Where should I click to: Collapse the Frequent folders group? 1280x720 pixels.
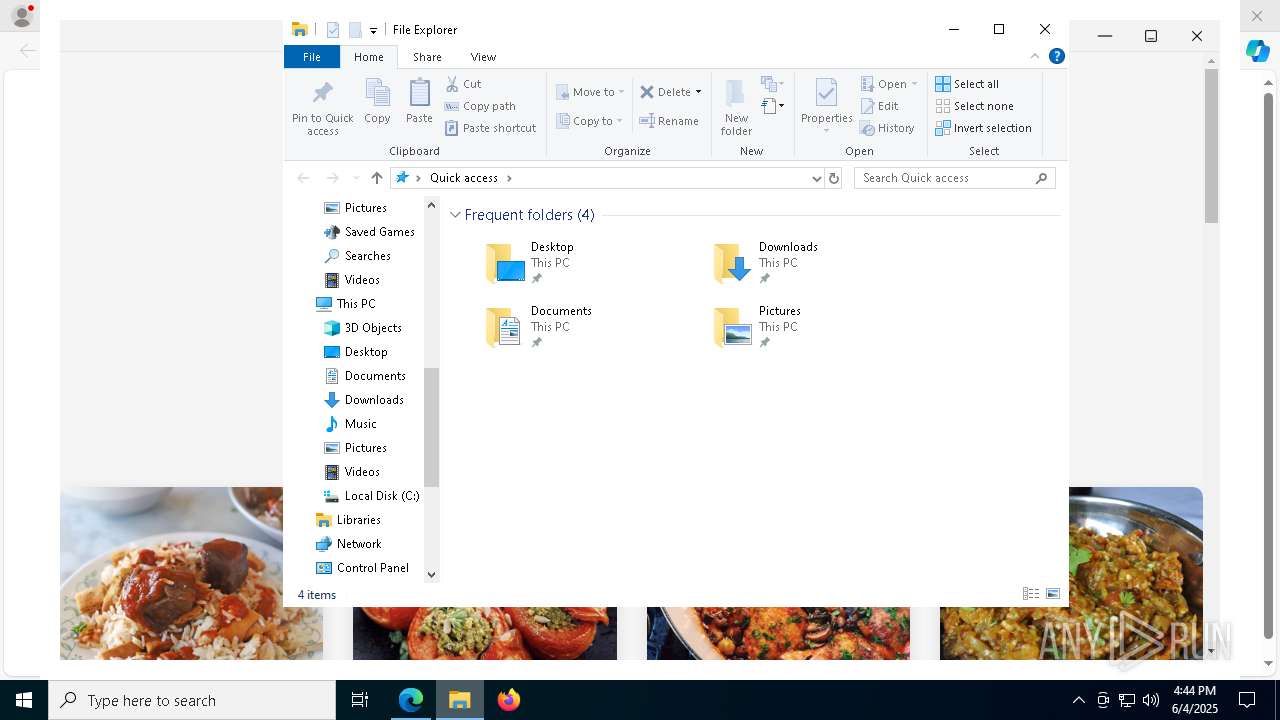(455, 215)
